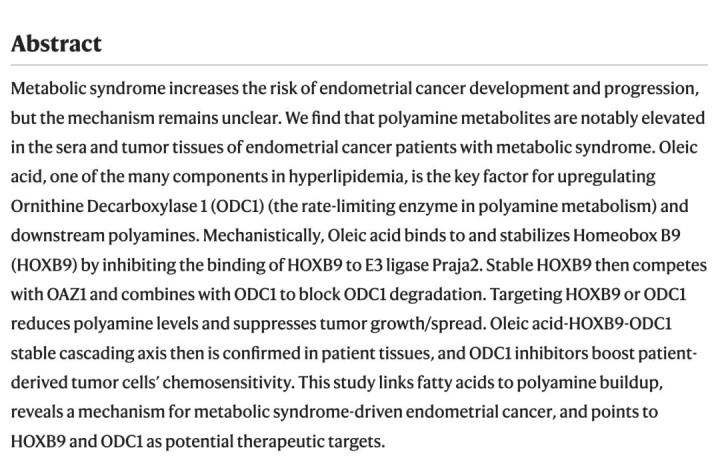Click the Abstract heading
This screenshot has height=464, width=720.
coord(56,43)
